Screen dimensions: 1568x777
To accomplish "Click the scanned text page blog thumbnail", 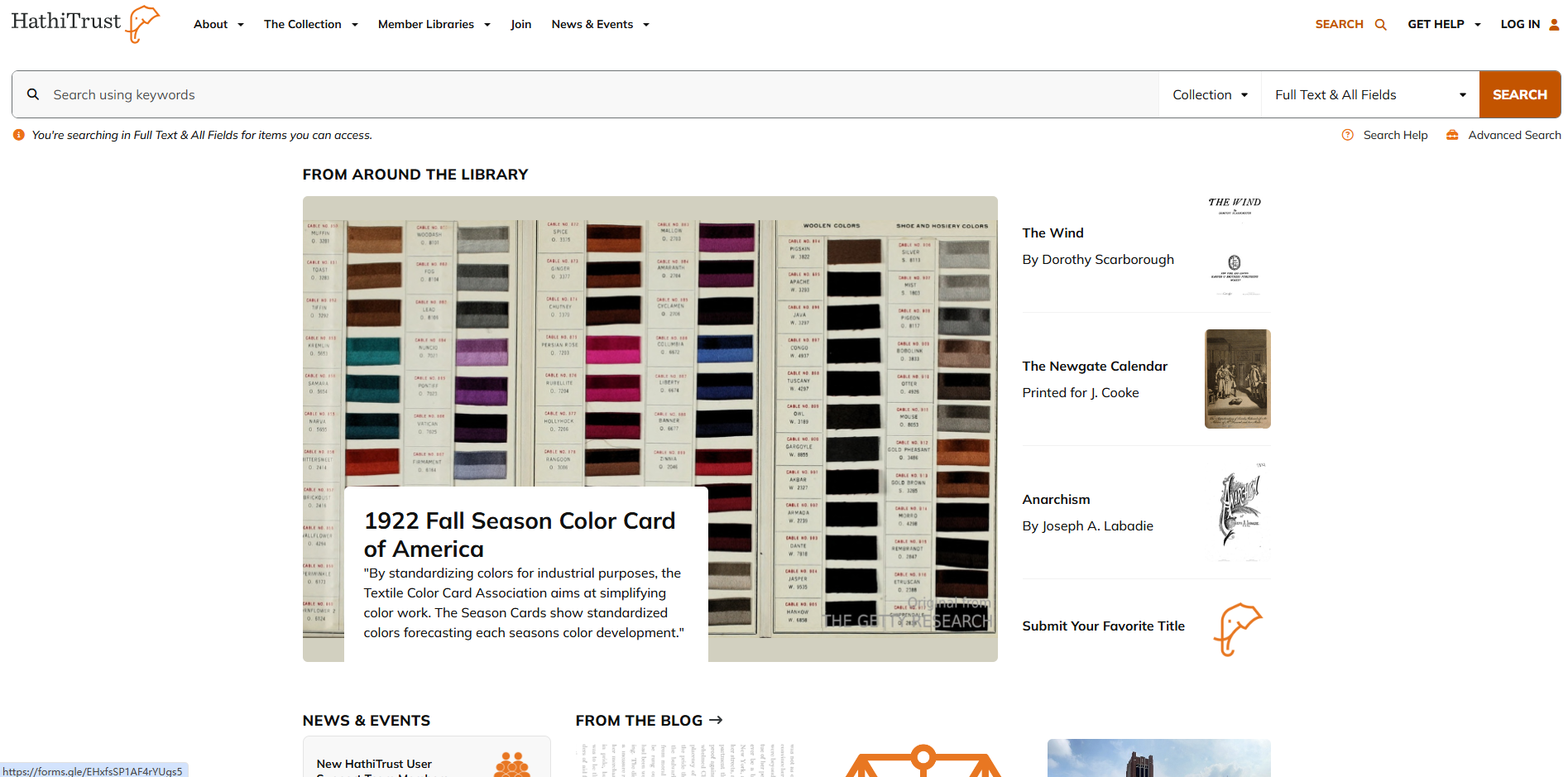I will (687, 760).
